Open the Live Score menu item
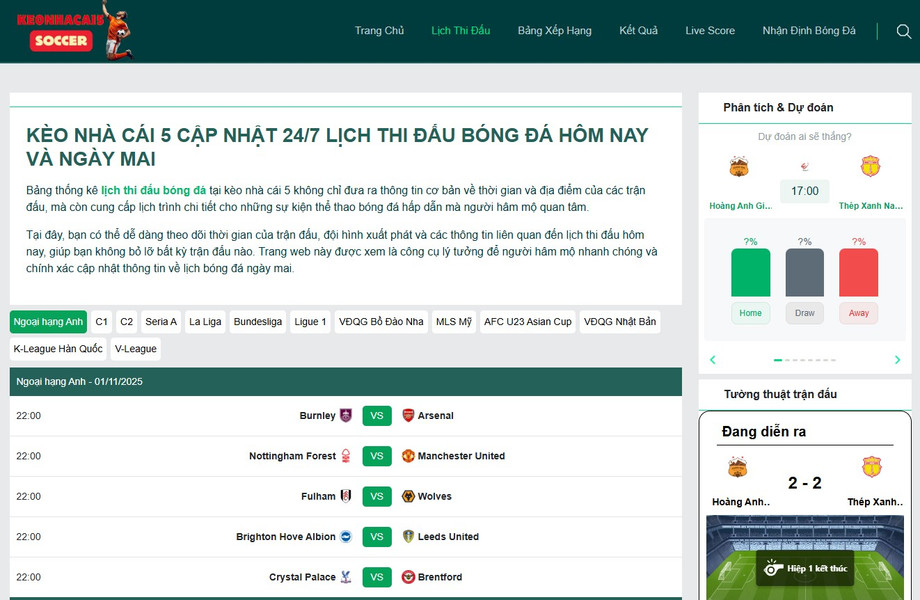920x600 pixels. (x=710, y=31)
